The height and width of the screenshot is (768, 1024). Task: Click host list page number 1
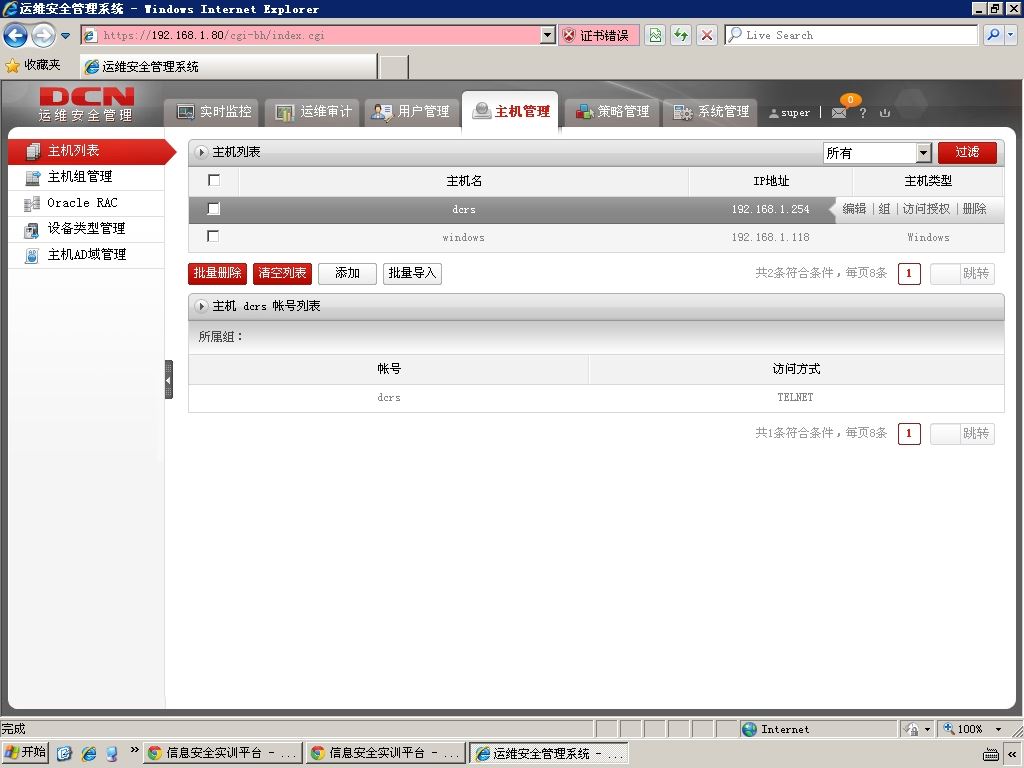point(909,274)
